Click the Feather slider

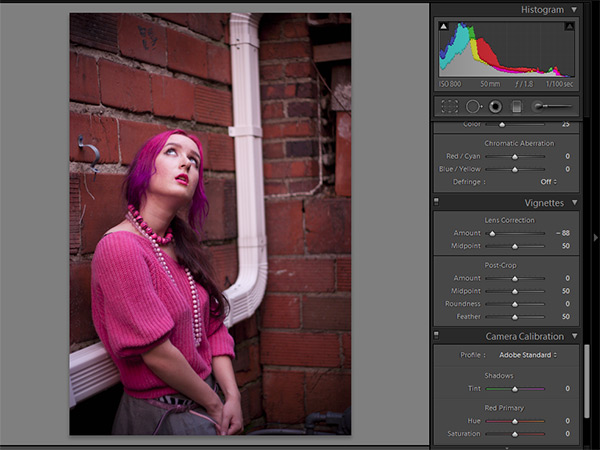(x=515, y=317)
